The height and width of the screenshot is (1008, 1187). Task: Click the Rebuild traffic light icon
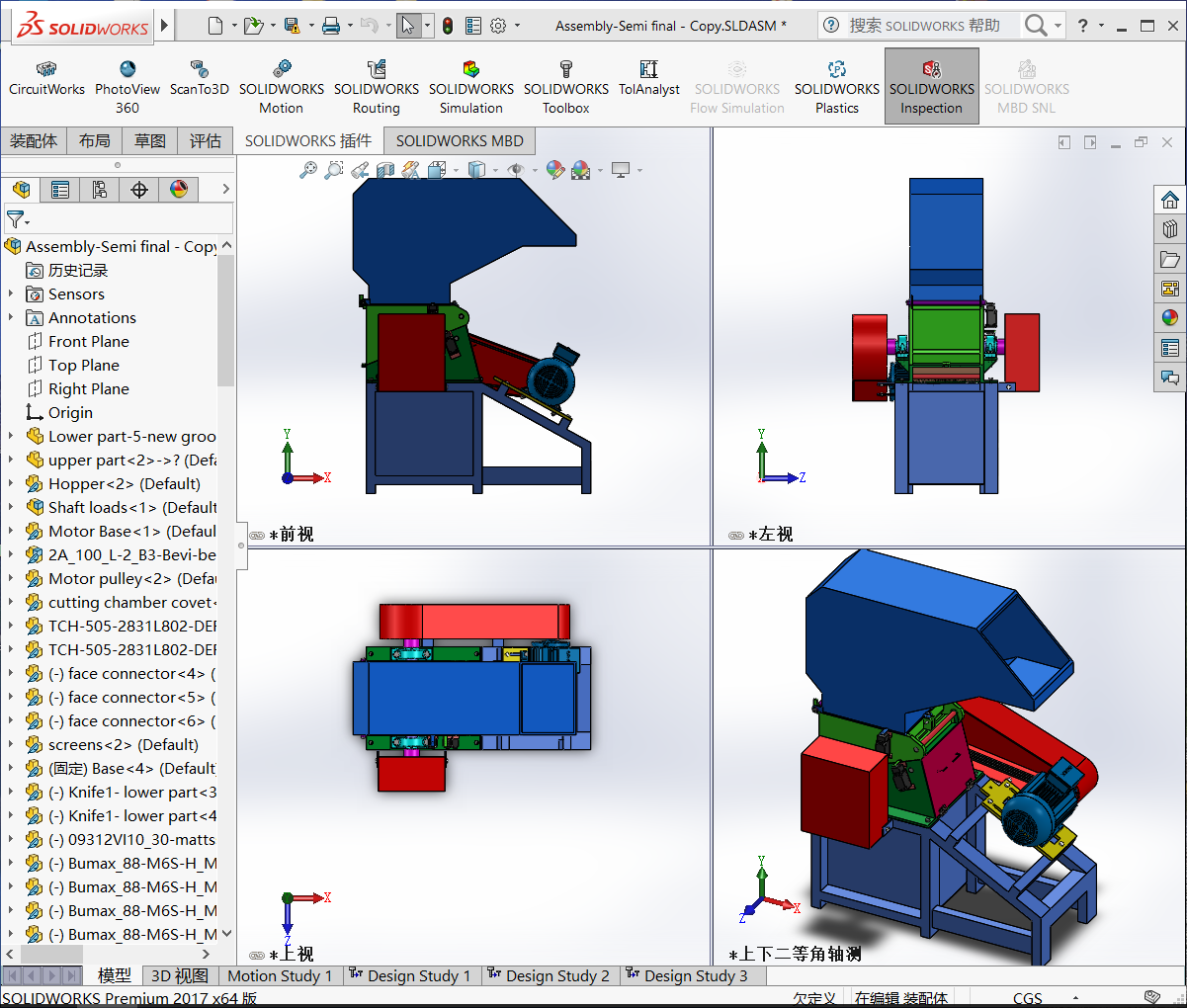pos(448,26)
